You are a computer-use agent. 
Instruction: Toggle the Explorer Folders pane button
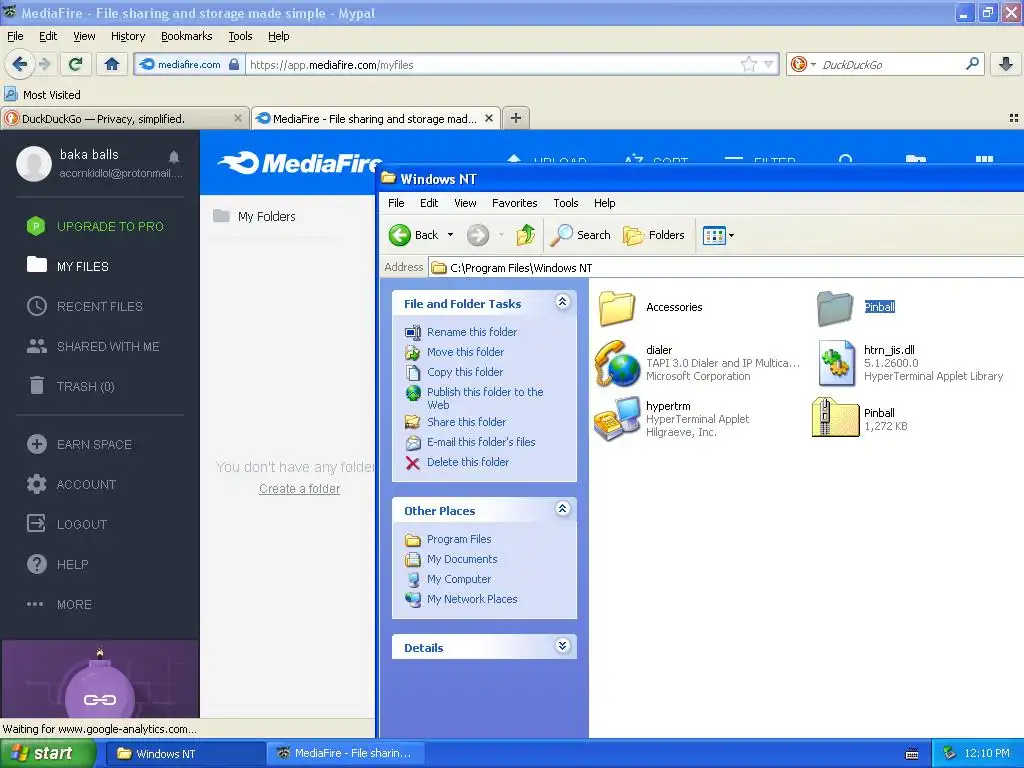click(654, 235)
